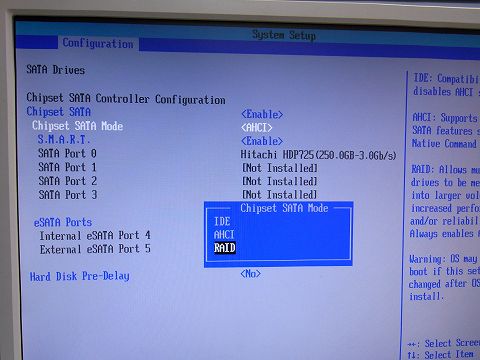Select IDE in Chipset SATA Mode popup
Viewport: 480px width, 360px height.
pos(222,222)
